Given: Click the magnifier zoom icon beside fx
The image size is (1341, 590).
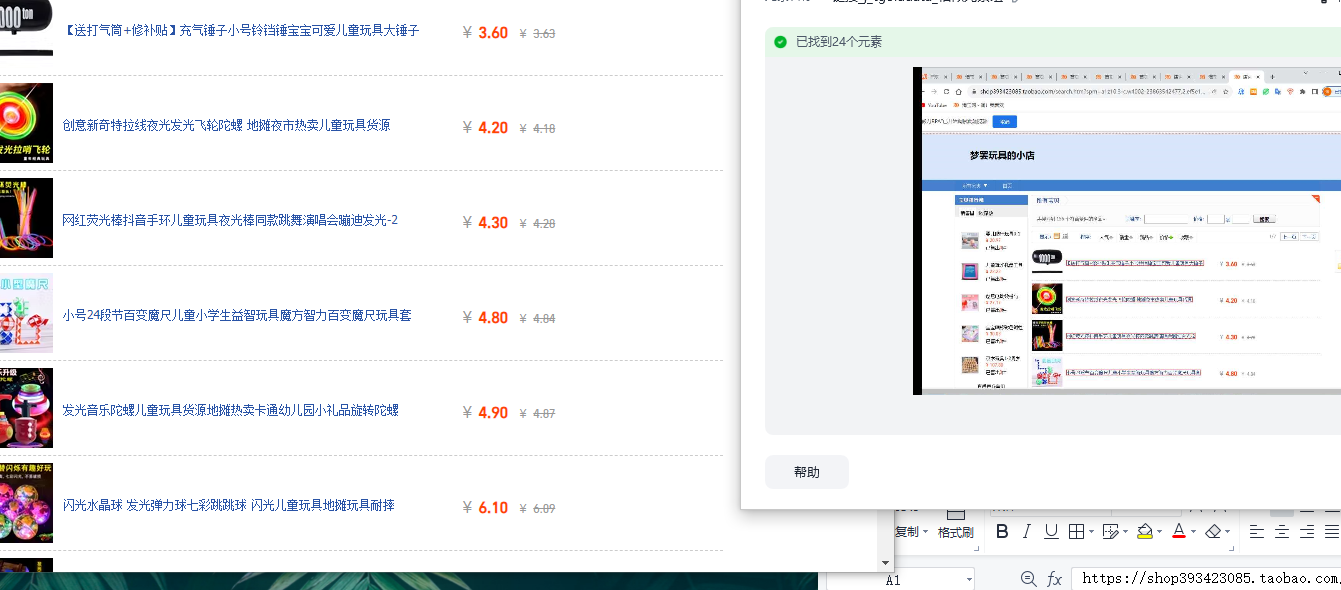Looking at the screenshot, I should [1028, 579].
